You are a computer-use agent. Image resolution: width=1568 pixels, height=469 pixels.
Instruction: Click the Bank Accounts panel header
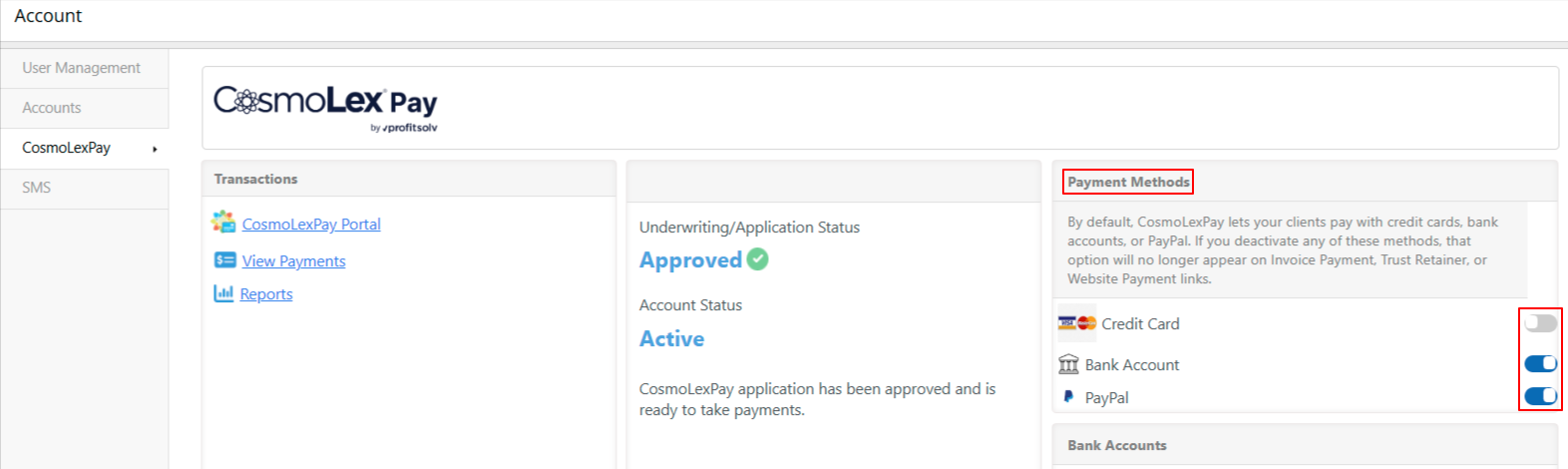[1305, 446]
